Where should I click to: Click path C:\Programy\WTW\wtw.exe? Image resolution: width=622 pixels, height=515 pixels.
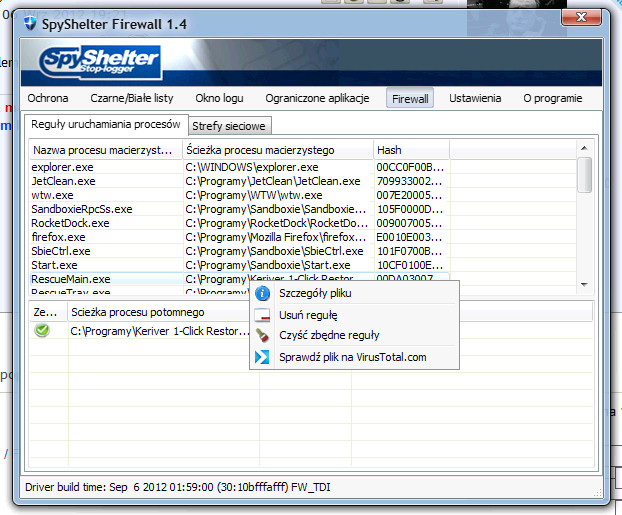click(253, 195)
